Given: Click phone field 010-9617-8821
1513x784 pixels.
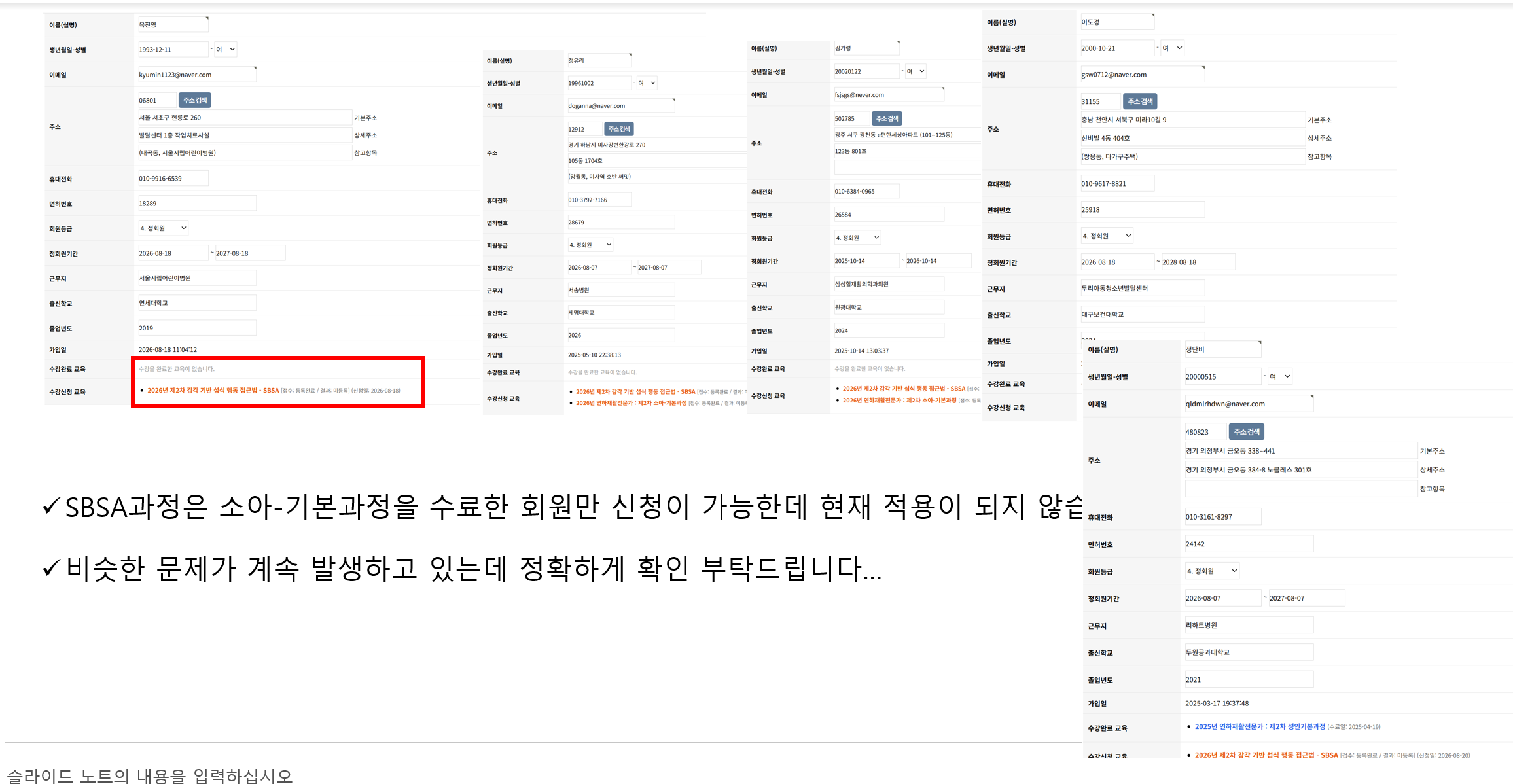Looking at the screenshot, I should [x=1116, y=183].
